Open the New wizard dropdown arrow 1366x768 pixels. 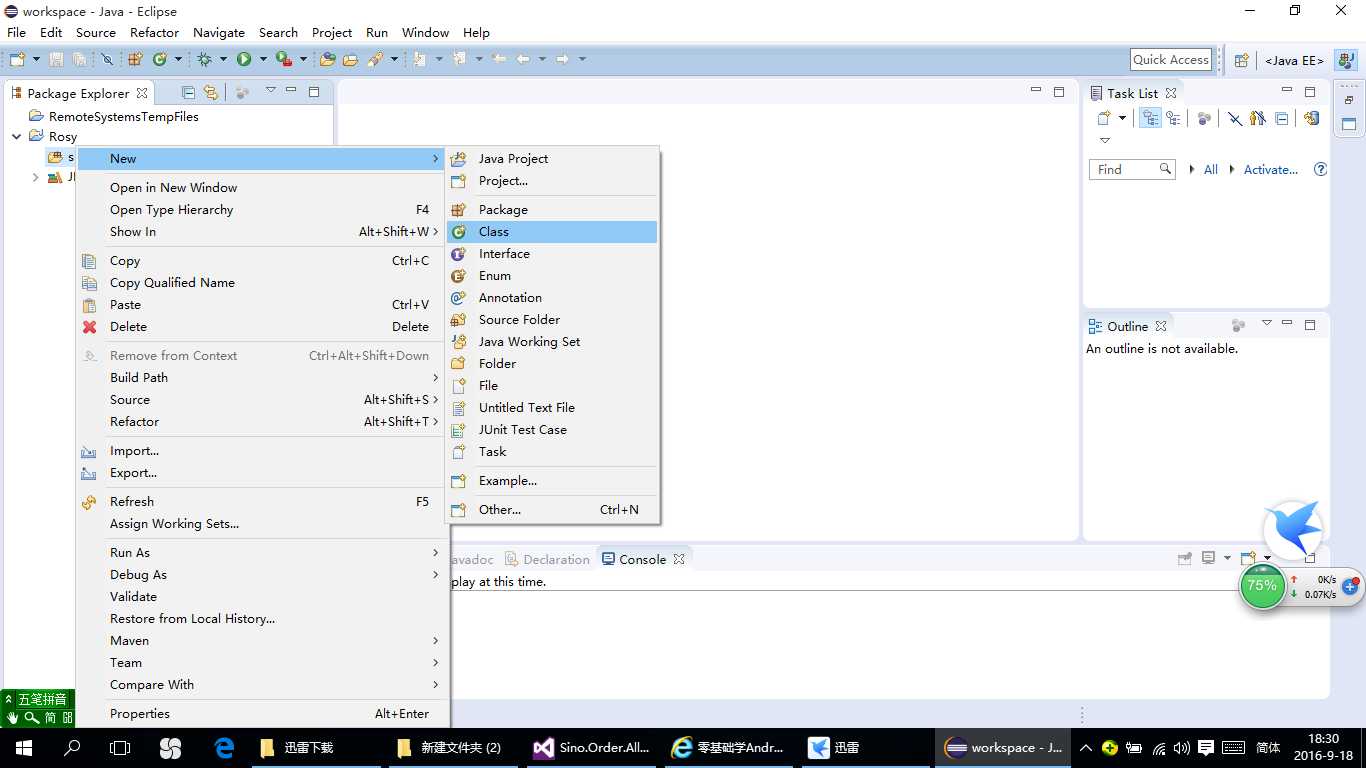tap(36, 59)
